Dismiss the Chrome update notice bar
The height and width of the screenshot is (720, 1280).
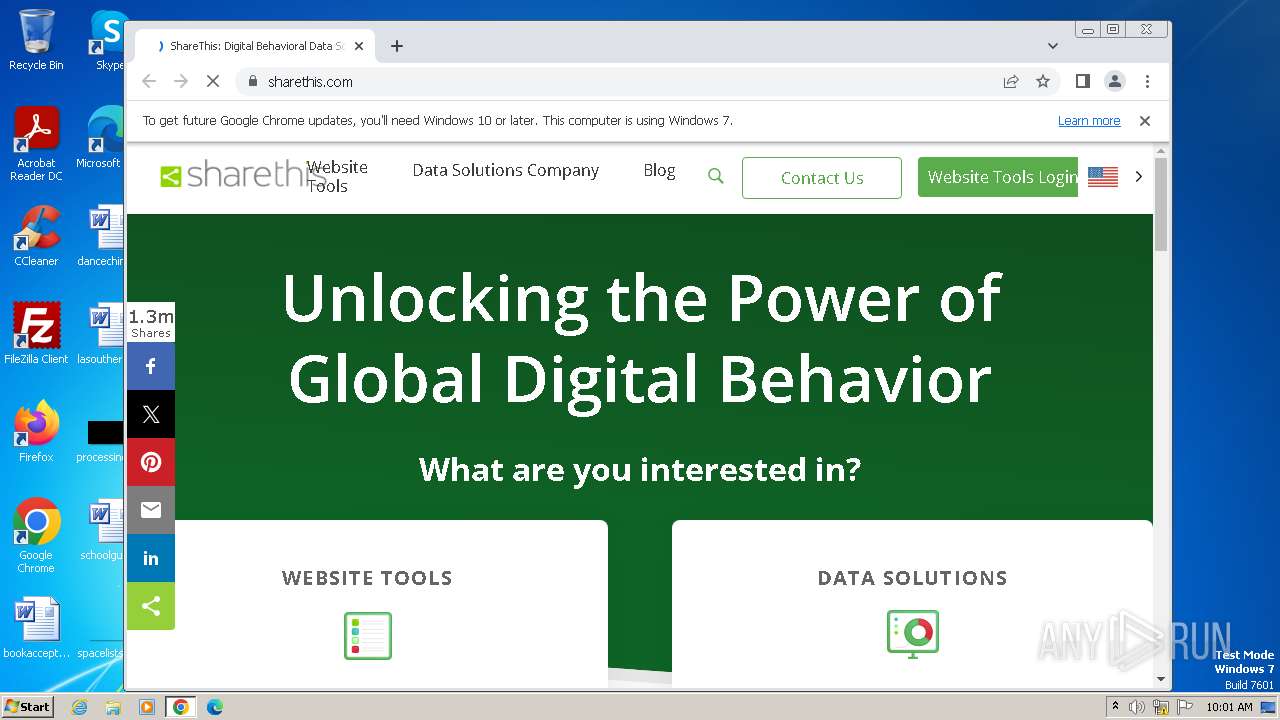click(x=1145, y=121)
